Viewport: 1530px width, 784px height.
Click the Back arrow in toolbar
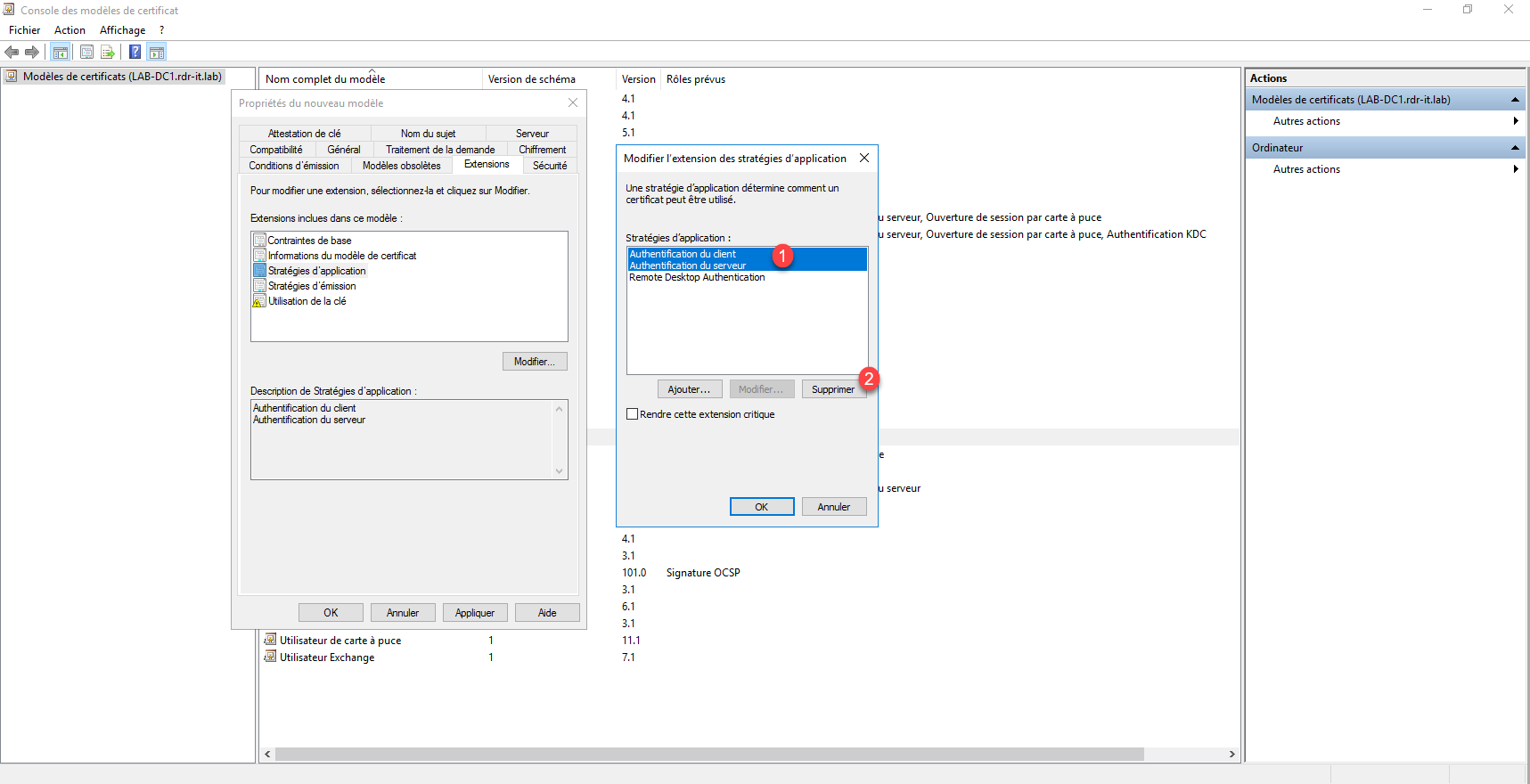click(12, 53)
